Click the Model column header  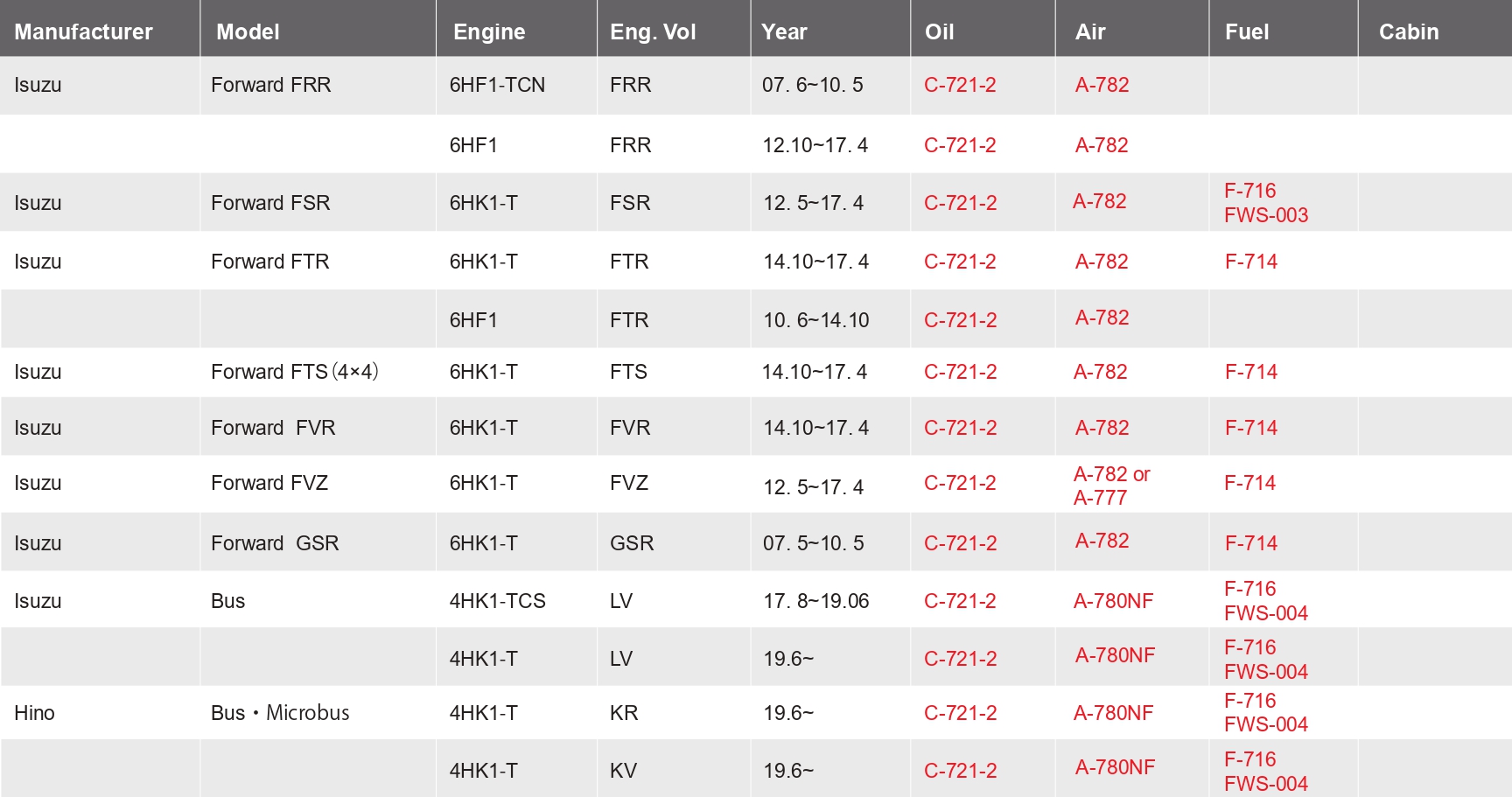(248, 32)
